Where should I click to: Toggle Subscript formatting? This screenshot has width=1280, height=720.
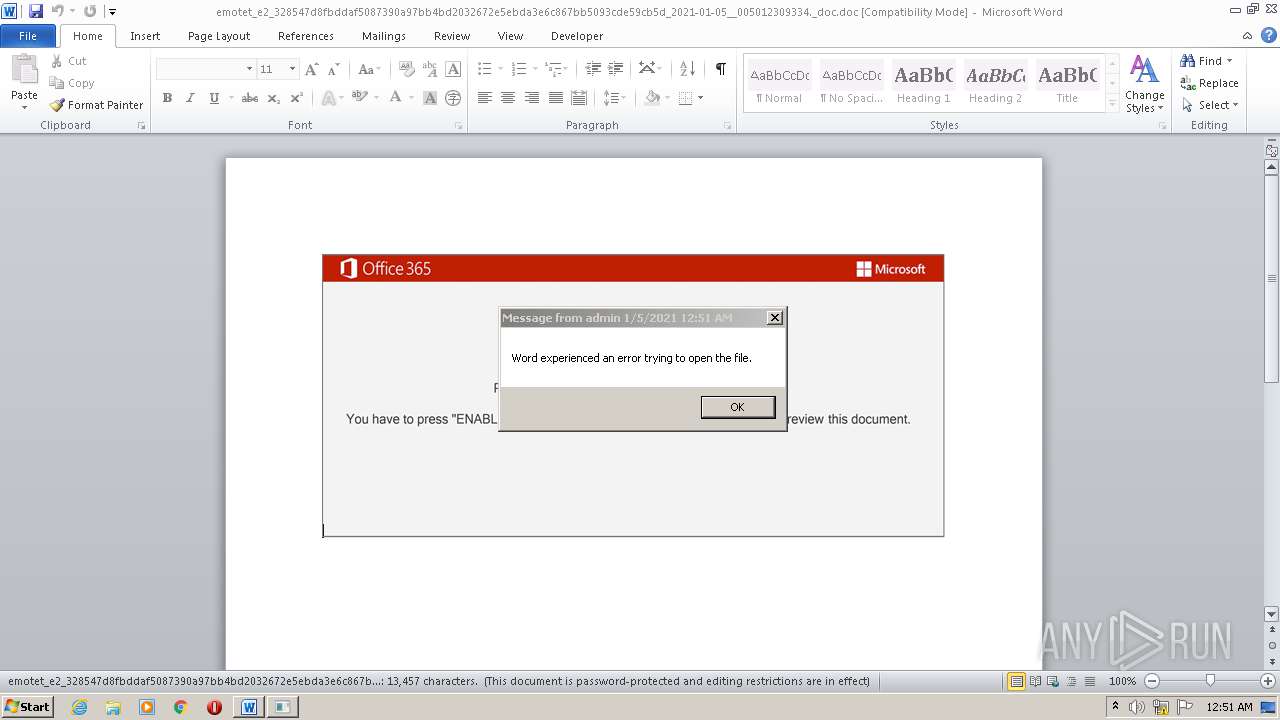tap(274, 98)
